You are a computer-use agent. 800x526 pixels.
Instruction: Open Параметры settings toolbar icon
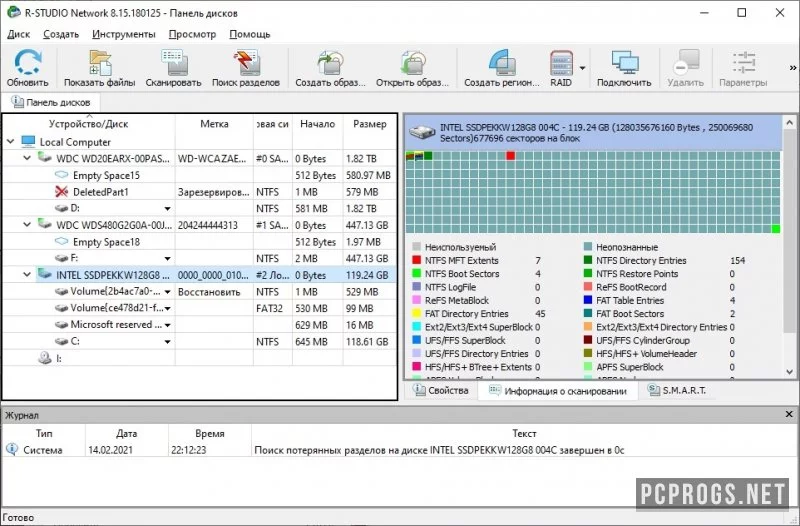(743, 68)
